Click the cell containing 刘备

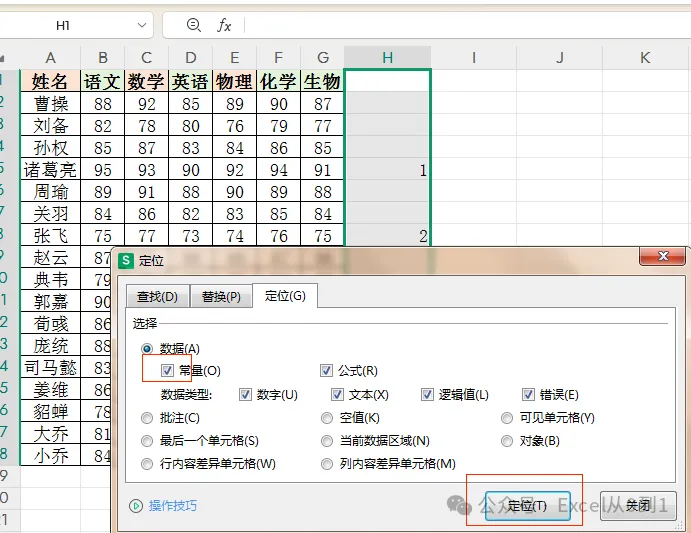click(x=50, y=126)
